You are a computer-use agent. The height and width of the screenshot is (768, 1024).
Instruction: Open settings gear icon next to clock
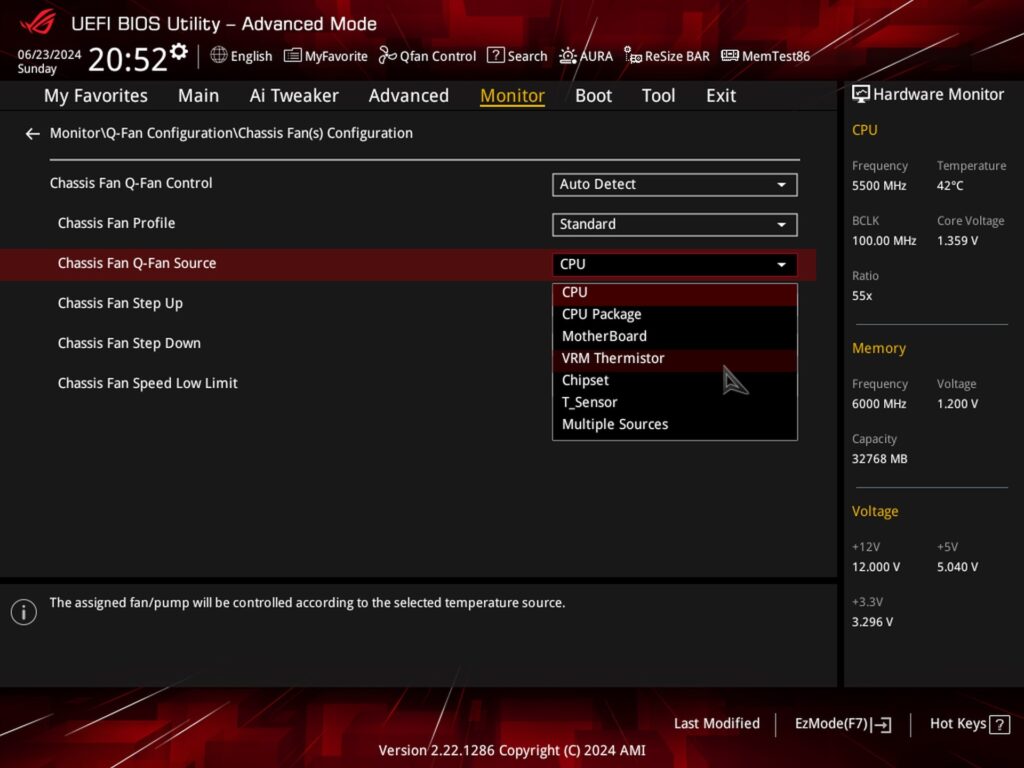tap(179, 52)
